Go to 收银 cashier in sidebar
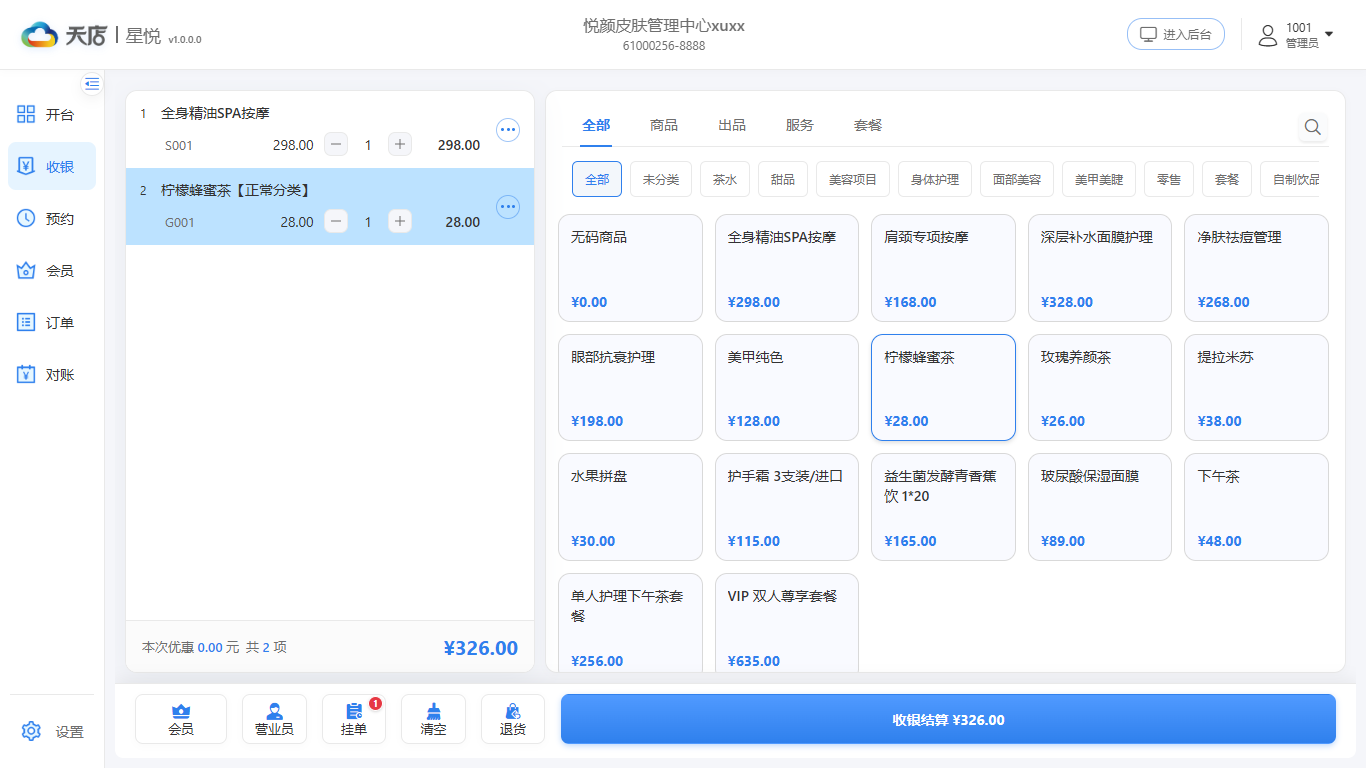Image resolution: width=1366 pixels, height=768 pixels. pos(52,166)
